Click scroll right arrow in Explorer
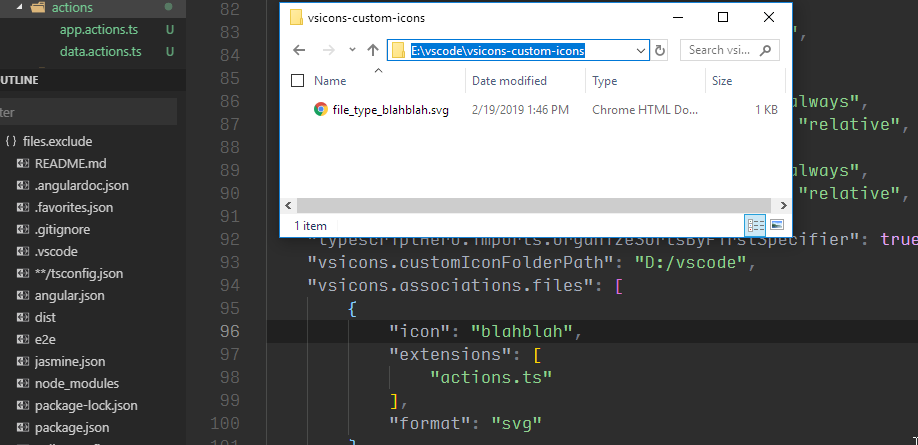918x445 pixels. click(x=784, y=206)
